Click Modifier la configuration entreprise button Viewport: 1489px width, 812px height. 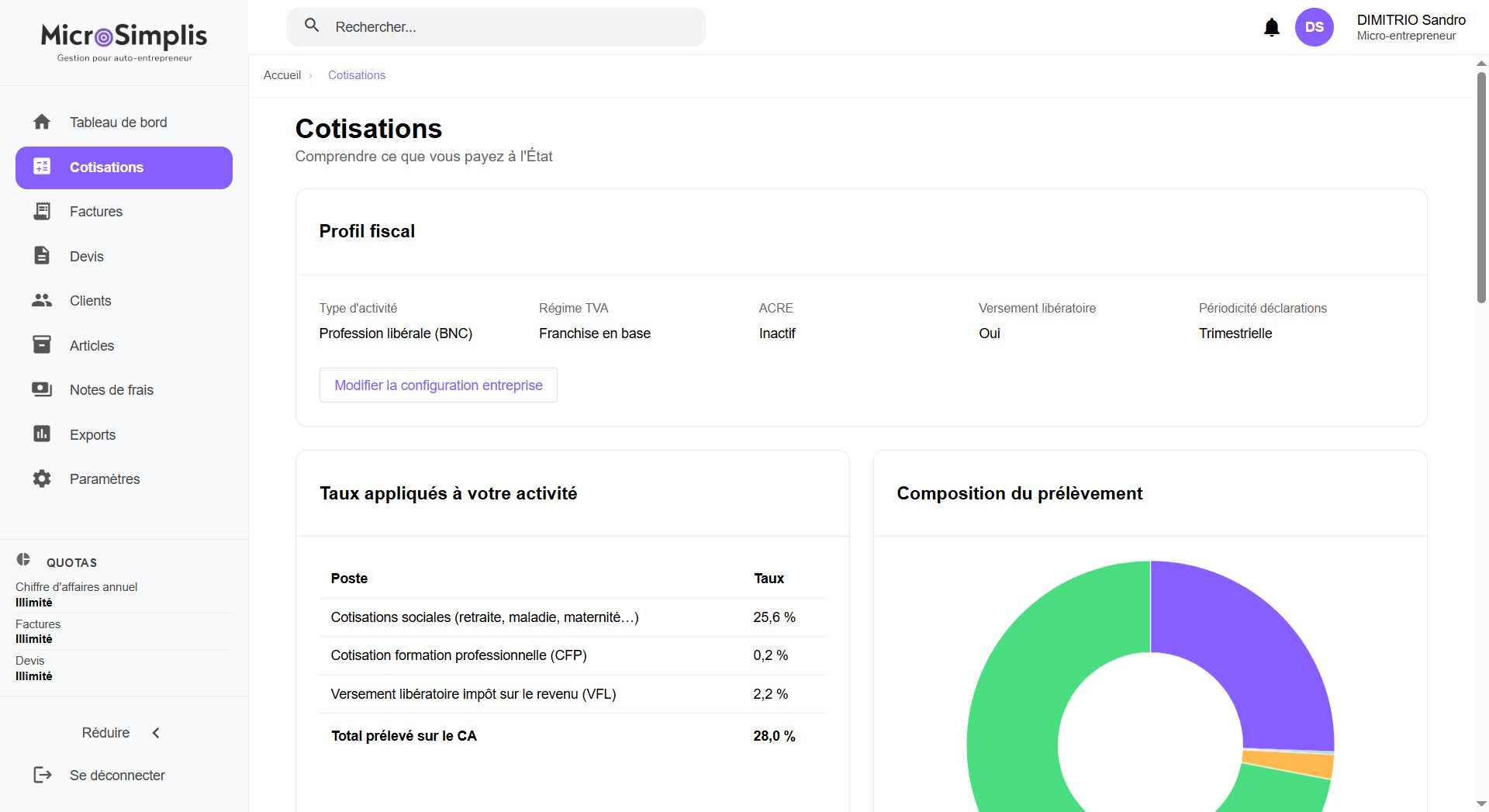pos(438,385)
